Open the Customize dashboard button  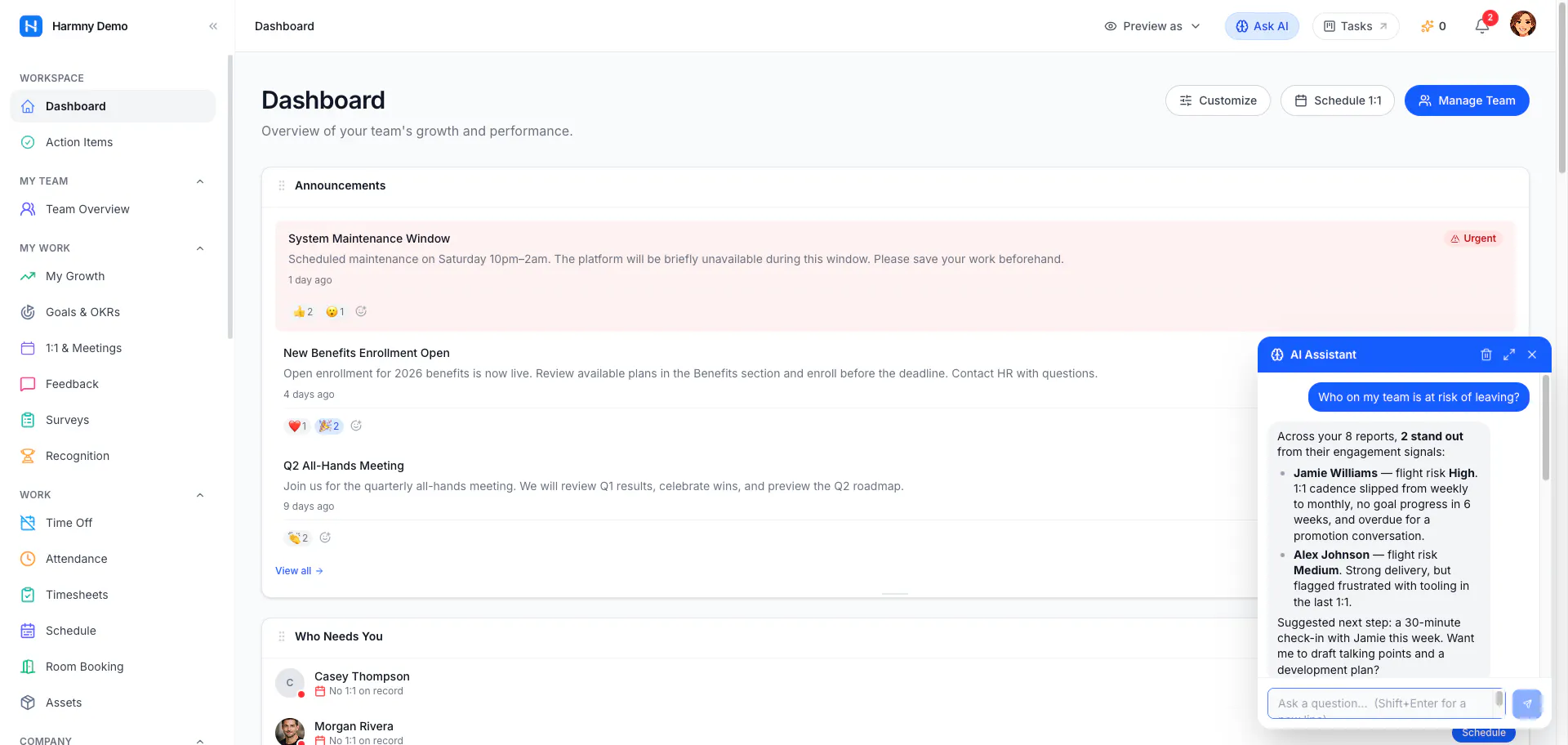coord(1218,100)
